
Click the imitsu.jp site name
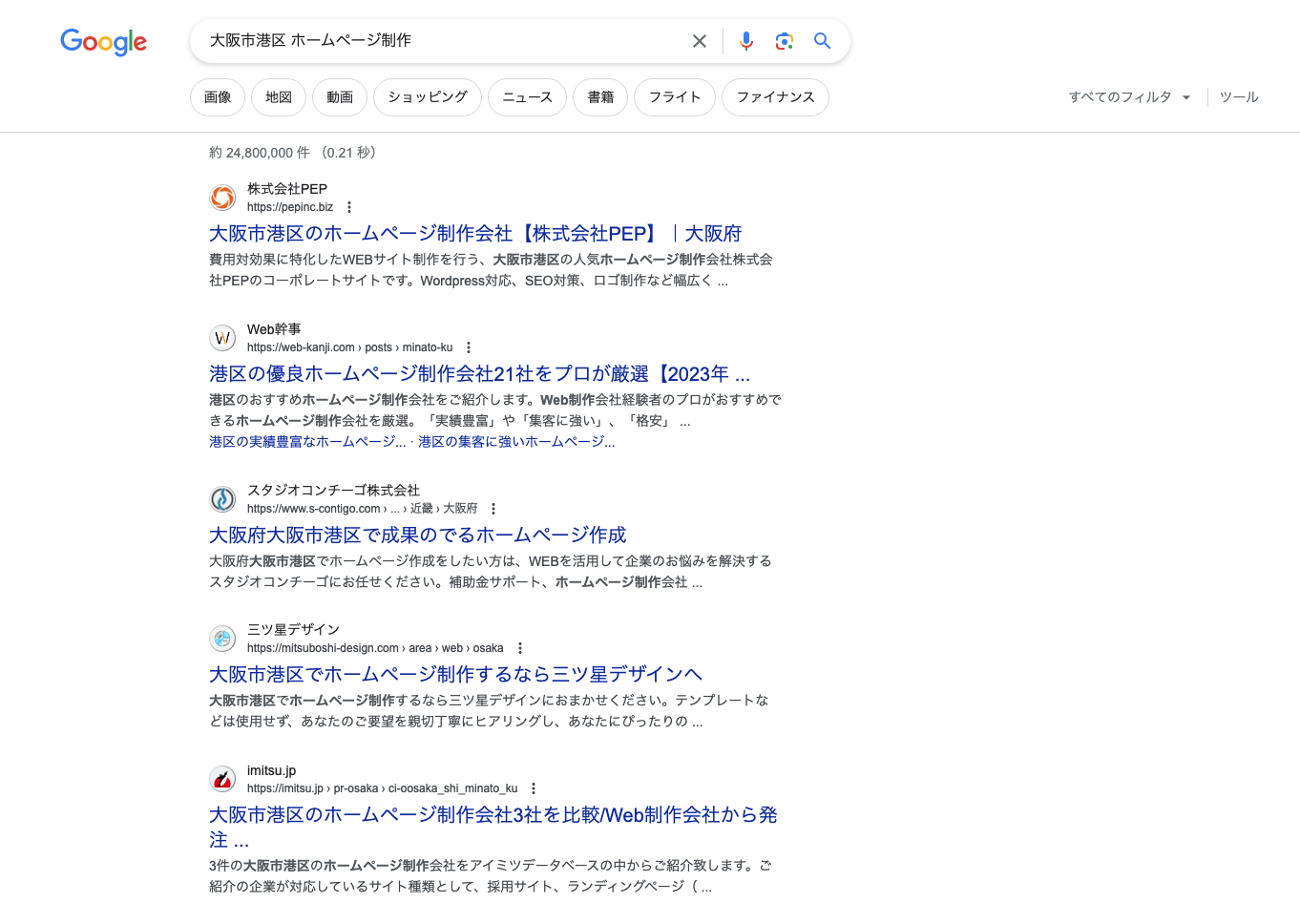(272, 770)
